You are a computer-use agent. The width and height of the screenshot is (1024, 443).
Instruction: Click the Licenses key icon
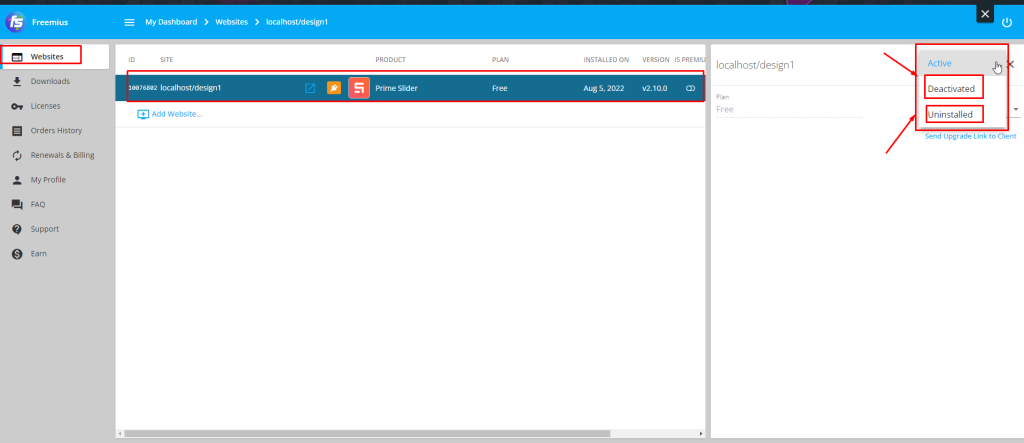[x=18, y=107]
